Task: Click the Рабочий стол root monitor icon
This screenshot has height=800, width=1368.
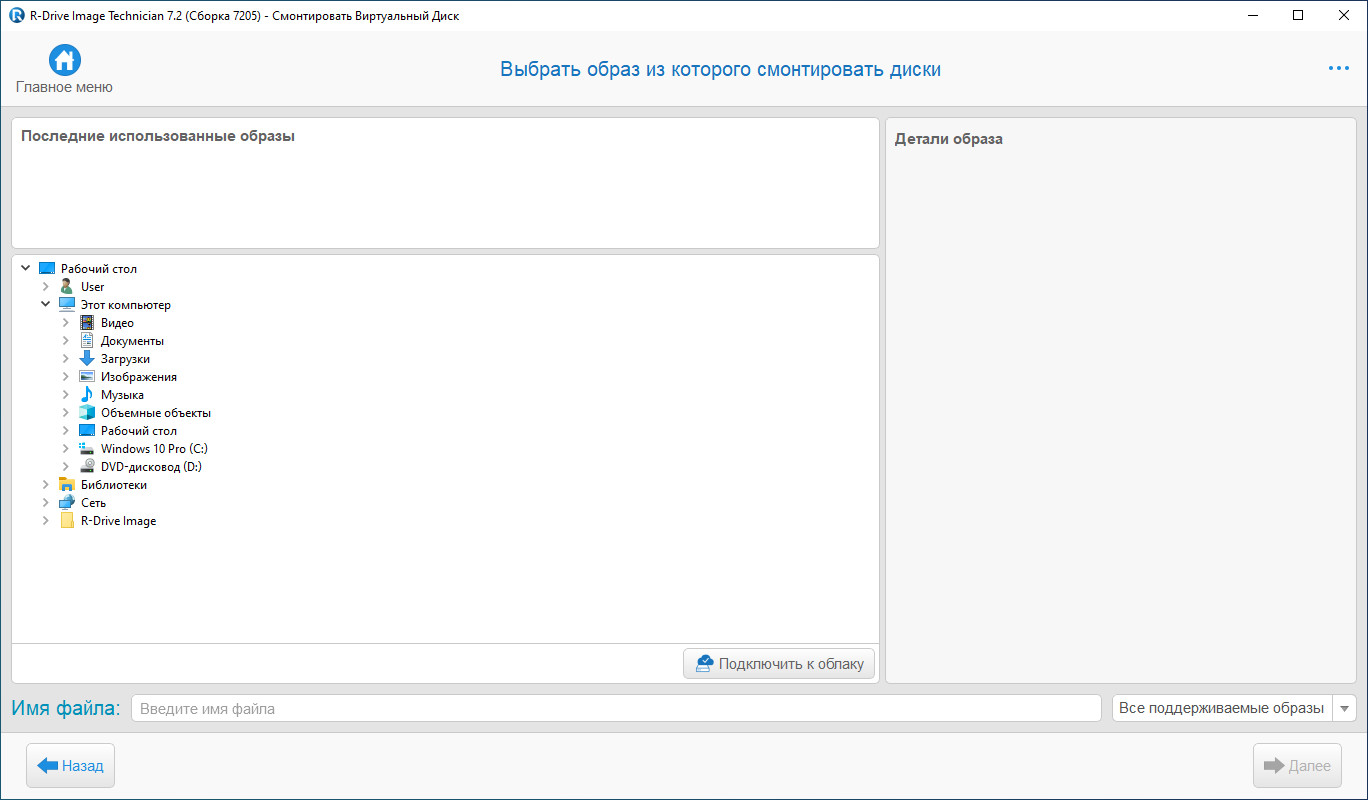Action: click(x=47, y=269)
